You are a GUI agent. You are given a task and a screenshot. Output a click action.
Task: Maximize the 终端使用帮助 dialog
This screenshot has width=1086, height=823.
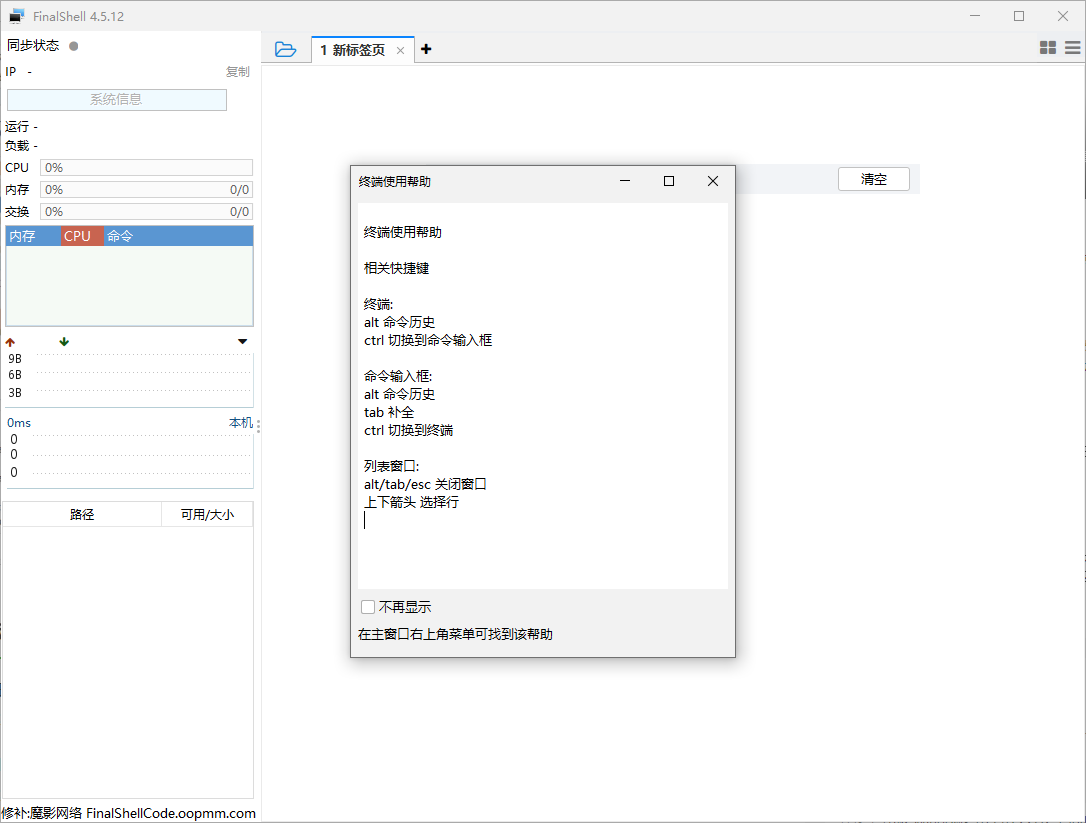[668, 181]
